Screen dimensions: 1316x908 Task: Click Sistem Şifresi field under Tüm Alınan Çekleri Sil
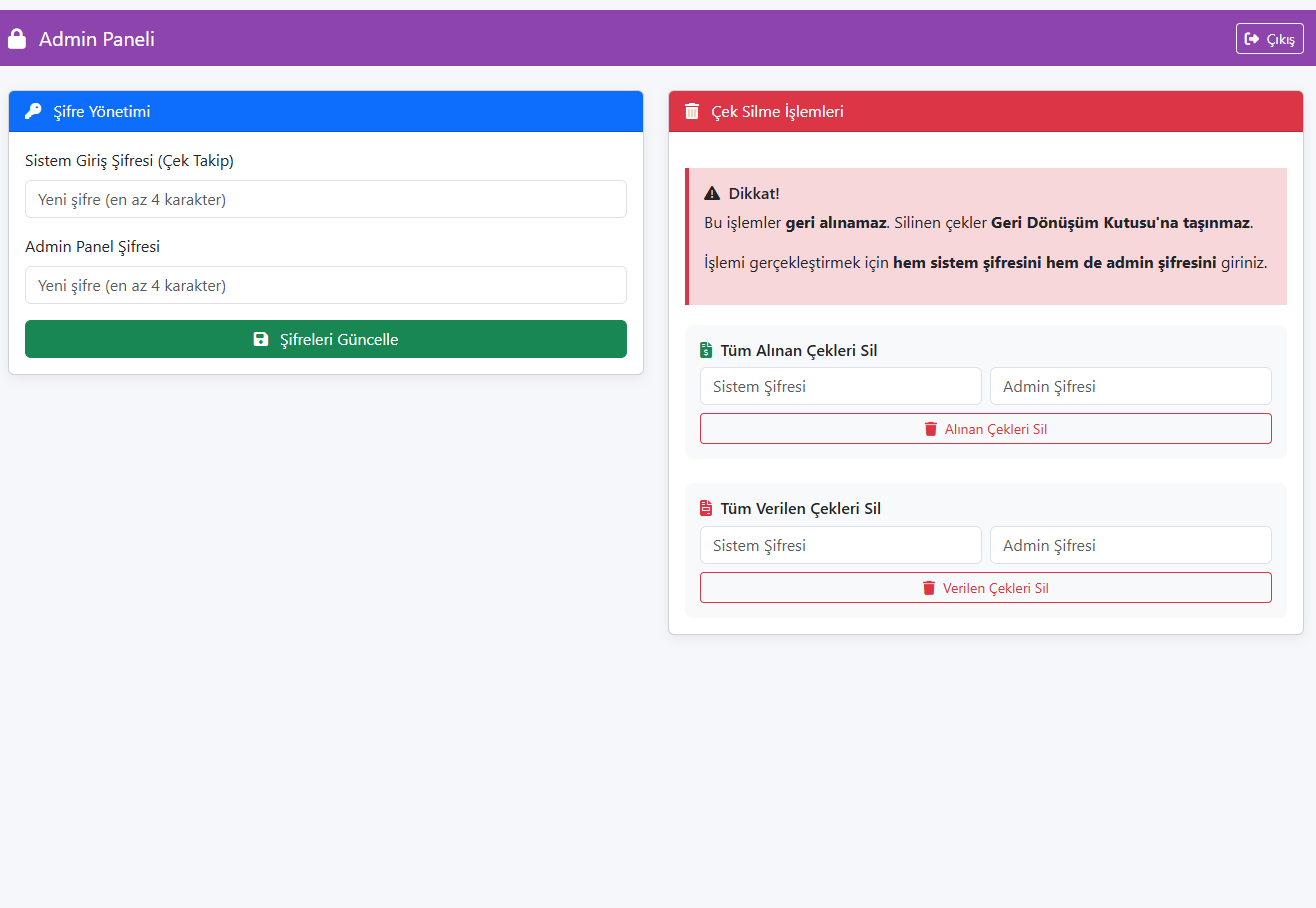pos(840,386)
